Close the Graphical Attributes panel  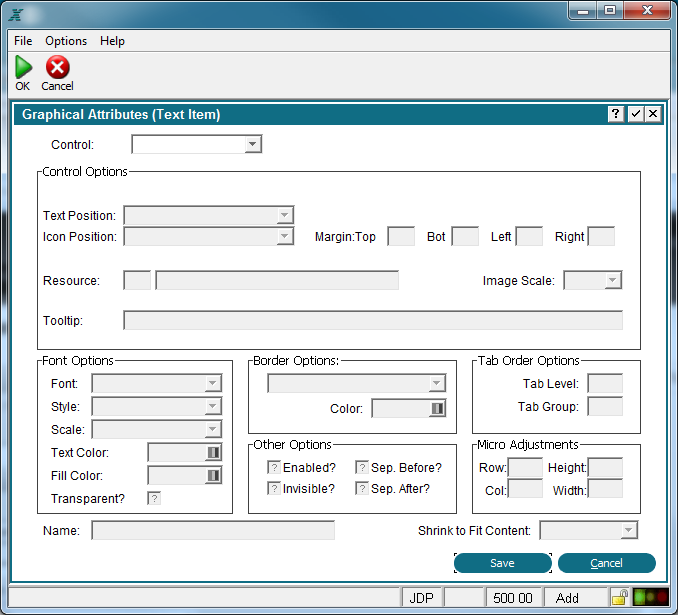[653, 114]
